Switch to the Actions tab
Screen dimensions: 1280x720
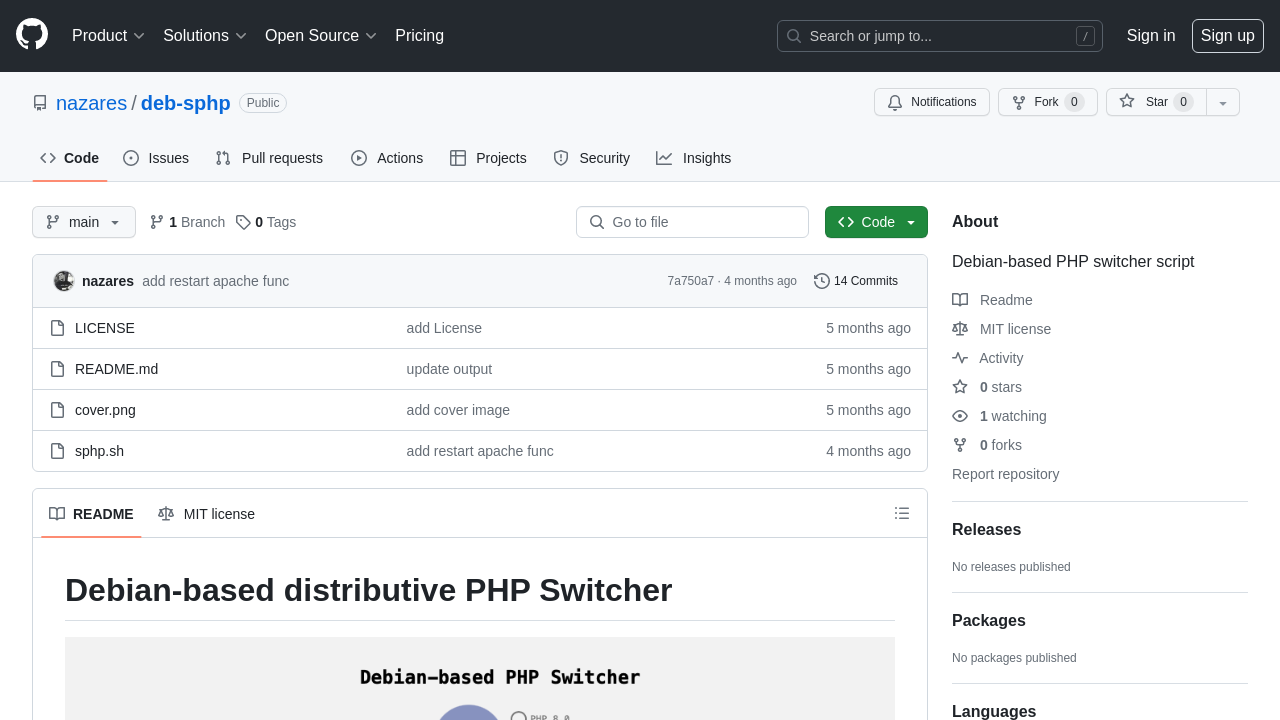tap(387, 158)
